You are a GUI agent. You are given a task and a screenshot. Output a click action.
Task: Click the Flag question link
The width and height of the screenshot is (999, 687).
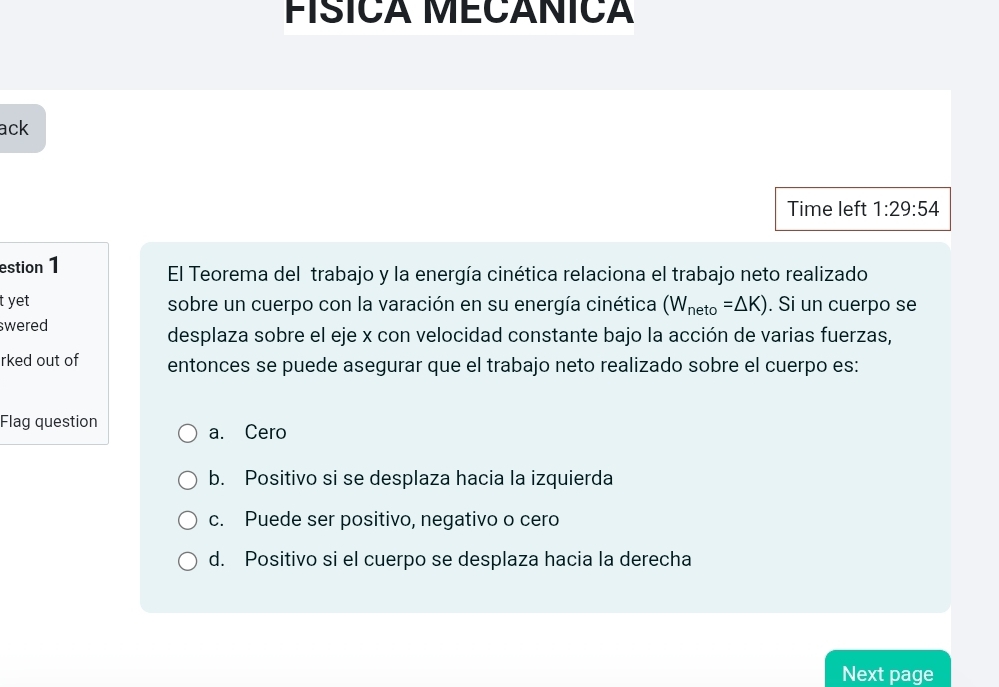tap(48, 421)
